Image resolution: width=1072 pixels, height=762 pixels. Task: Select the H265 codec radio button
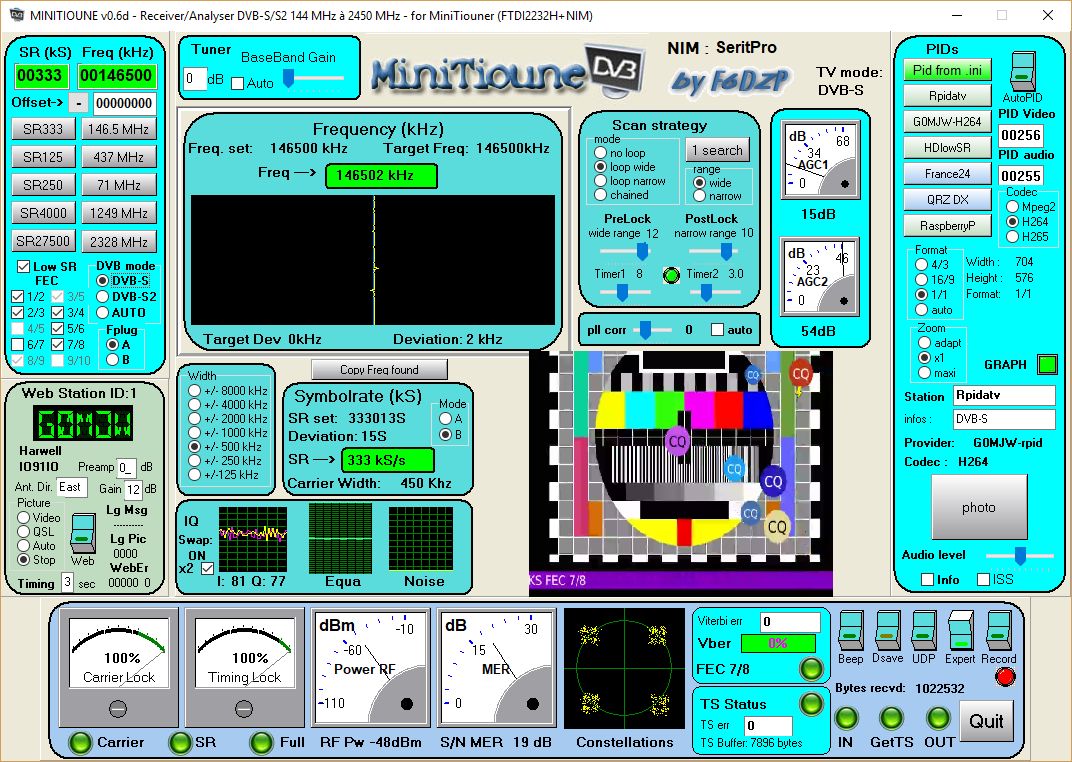tap(1013, 236)
